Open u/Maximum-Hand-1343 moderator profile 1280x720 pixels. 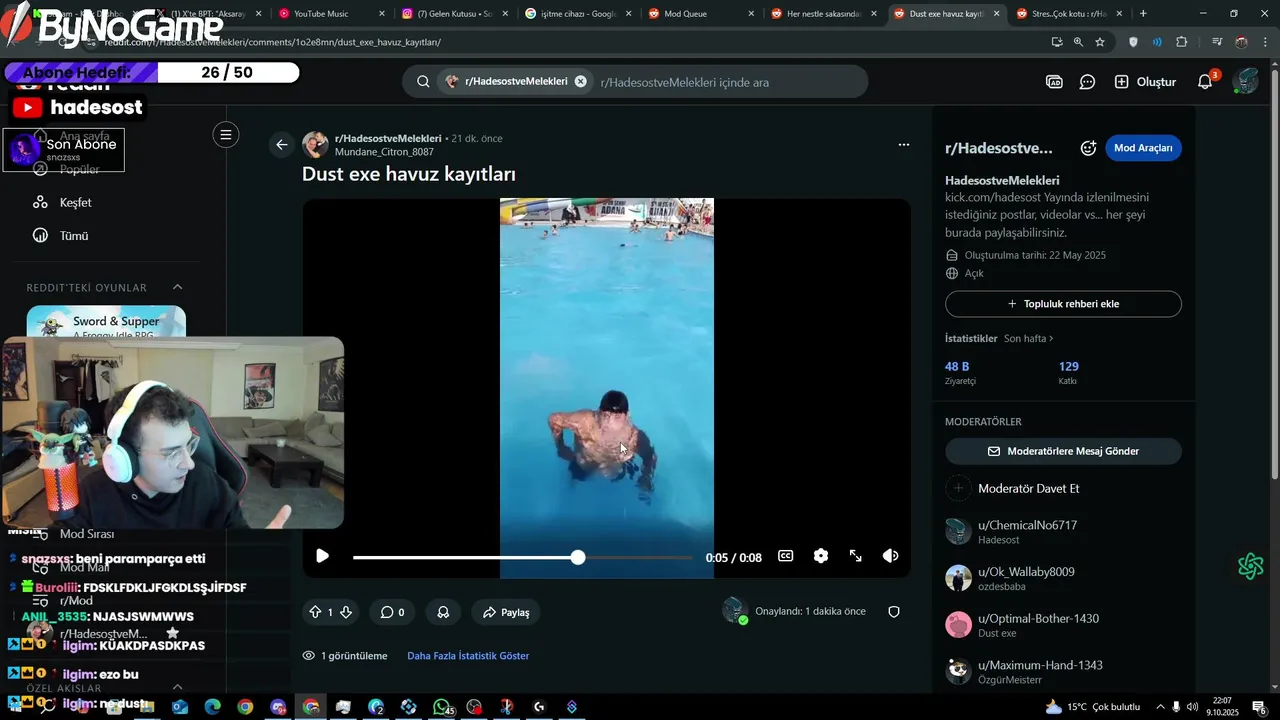point(1040,665)
